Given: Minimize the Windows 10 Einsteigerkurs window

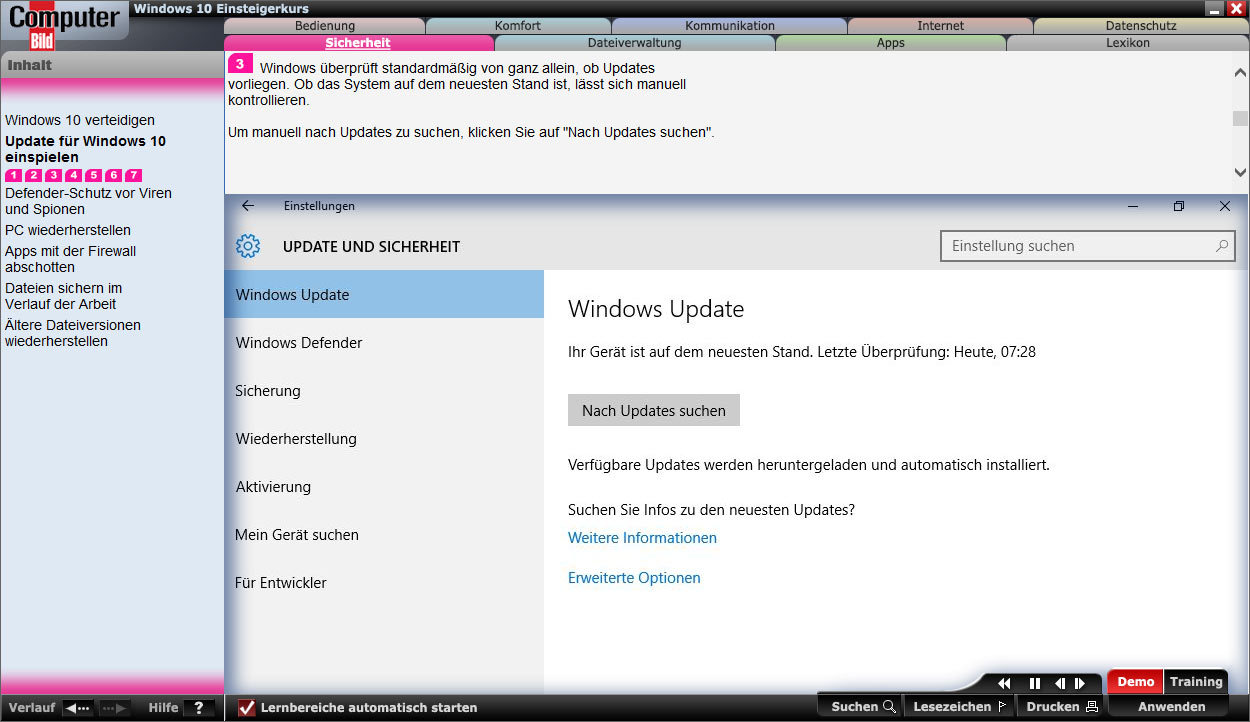Looking at the screenshot, I should click(x=1214, y=8).
